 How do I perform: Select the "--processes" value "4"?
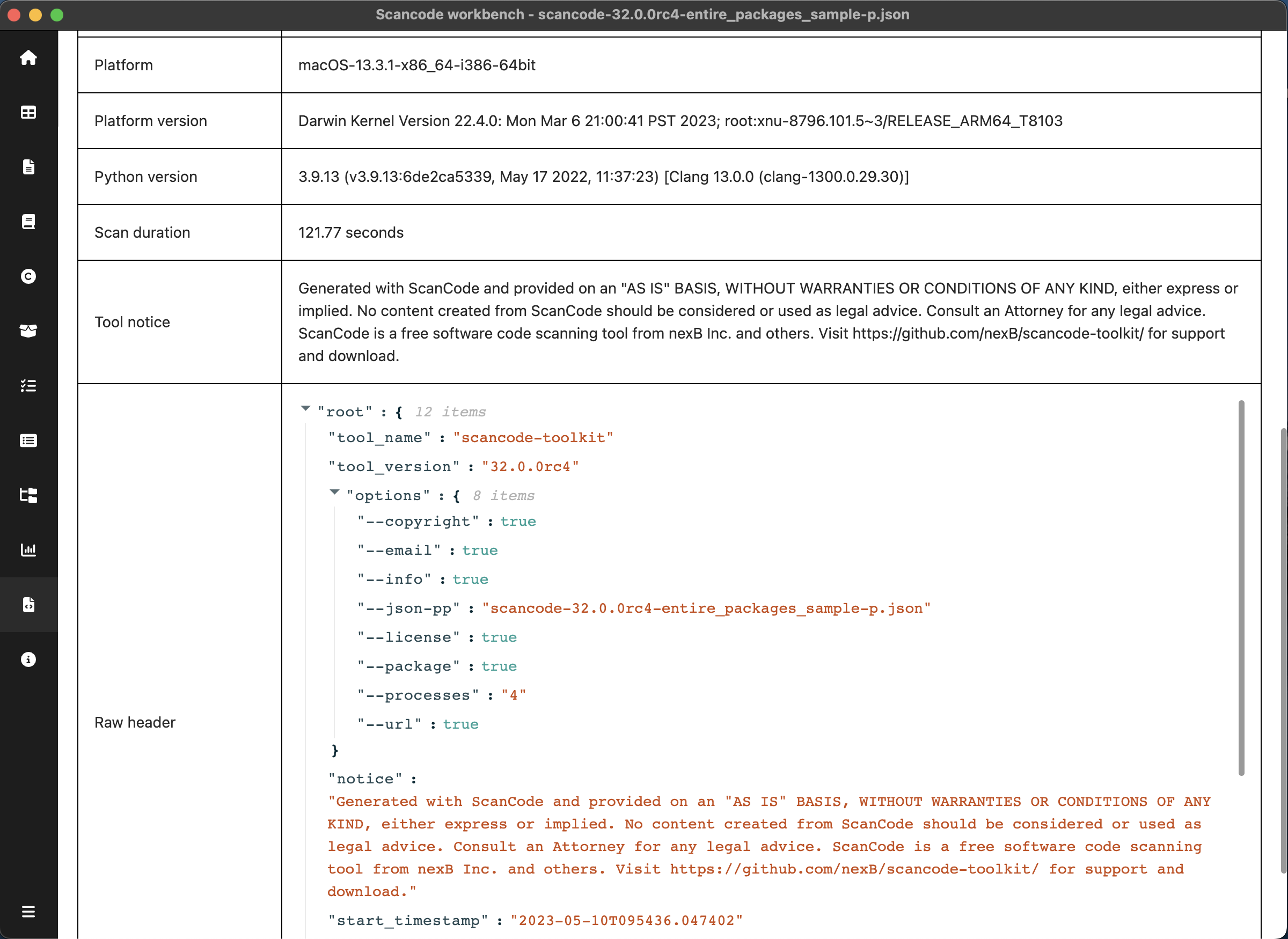pyautogui.click(x=514, y=696)
